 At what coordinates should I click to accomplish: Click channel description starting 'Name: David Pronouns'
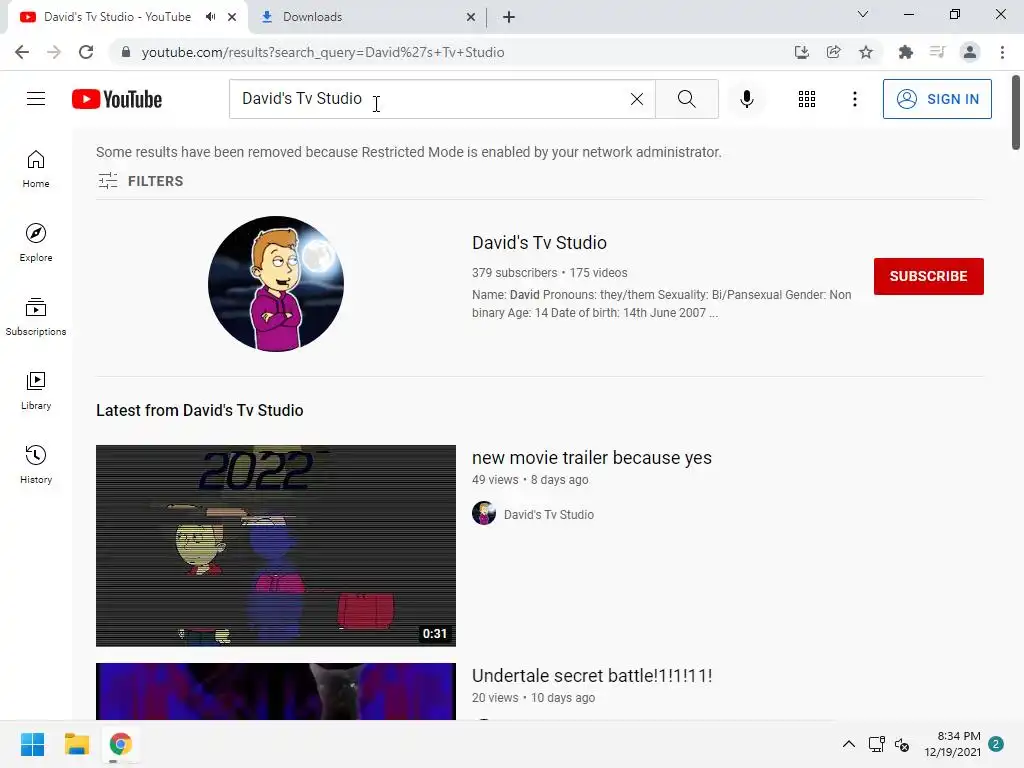[x=662, y=304]
